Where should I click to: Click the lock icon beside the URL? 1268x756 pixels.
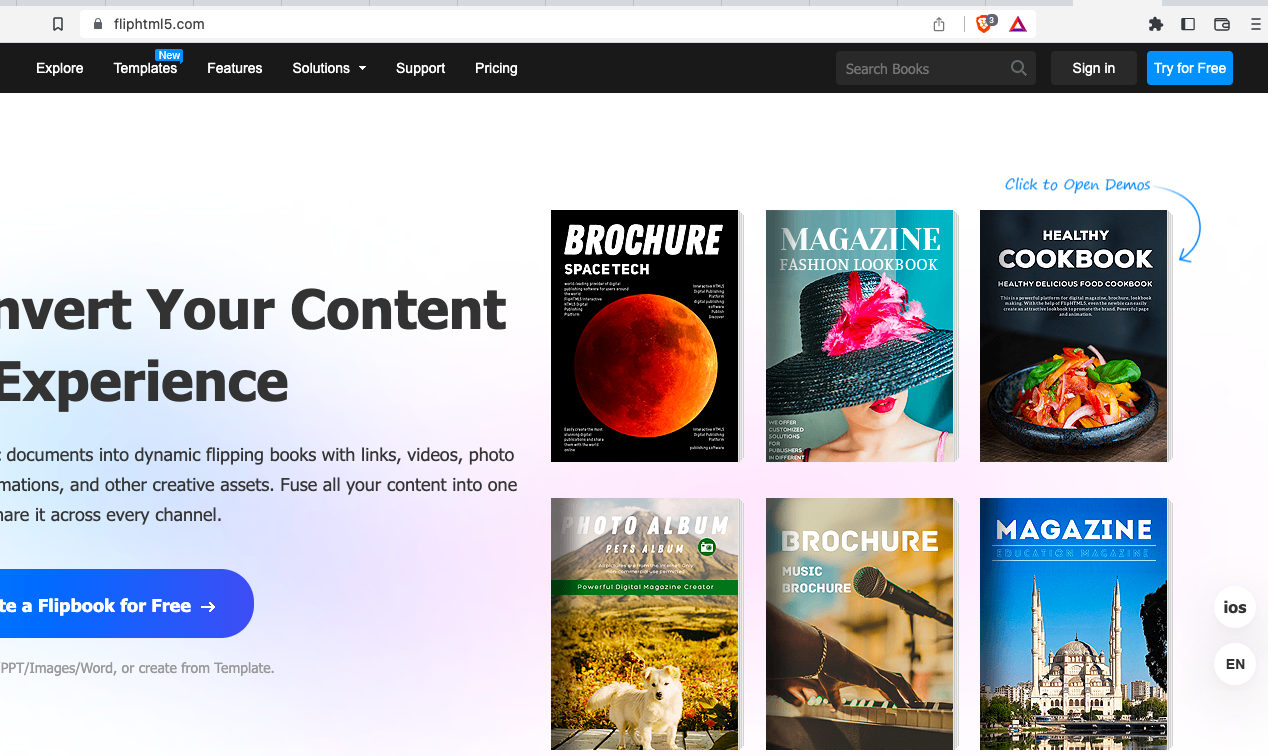pyautogui.click(x=98, y=24)
